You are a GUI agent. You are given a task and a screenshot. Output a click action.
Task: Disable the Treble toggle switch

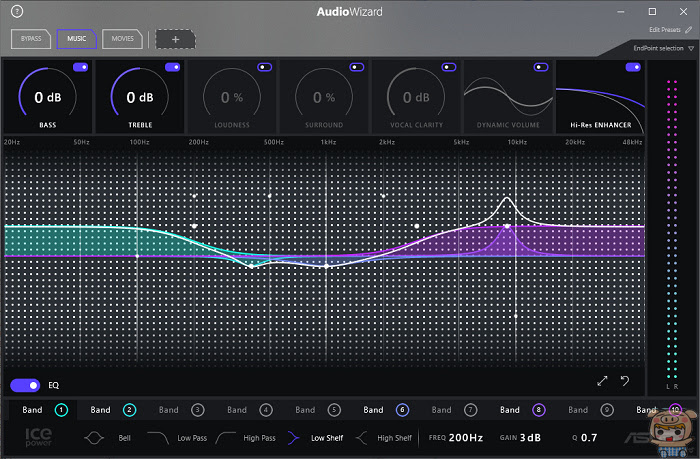click(x=172, y=67)
